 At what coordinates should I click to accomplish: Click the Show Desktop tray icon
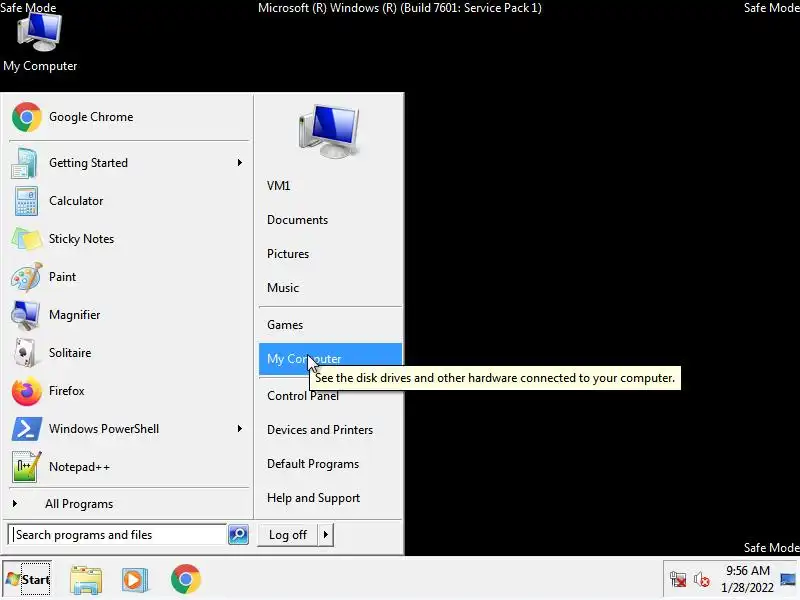[x=788, y=580]
